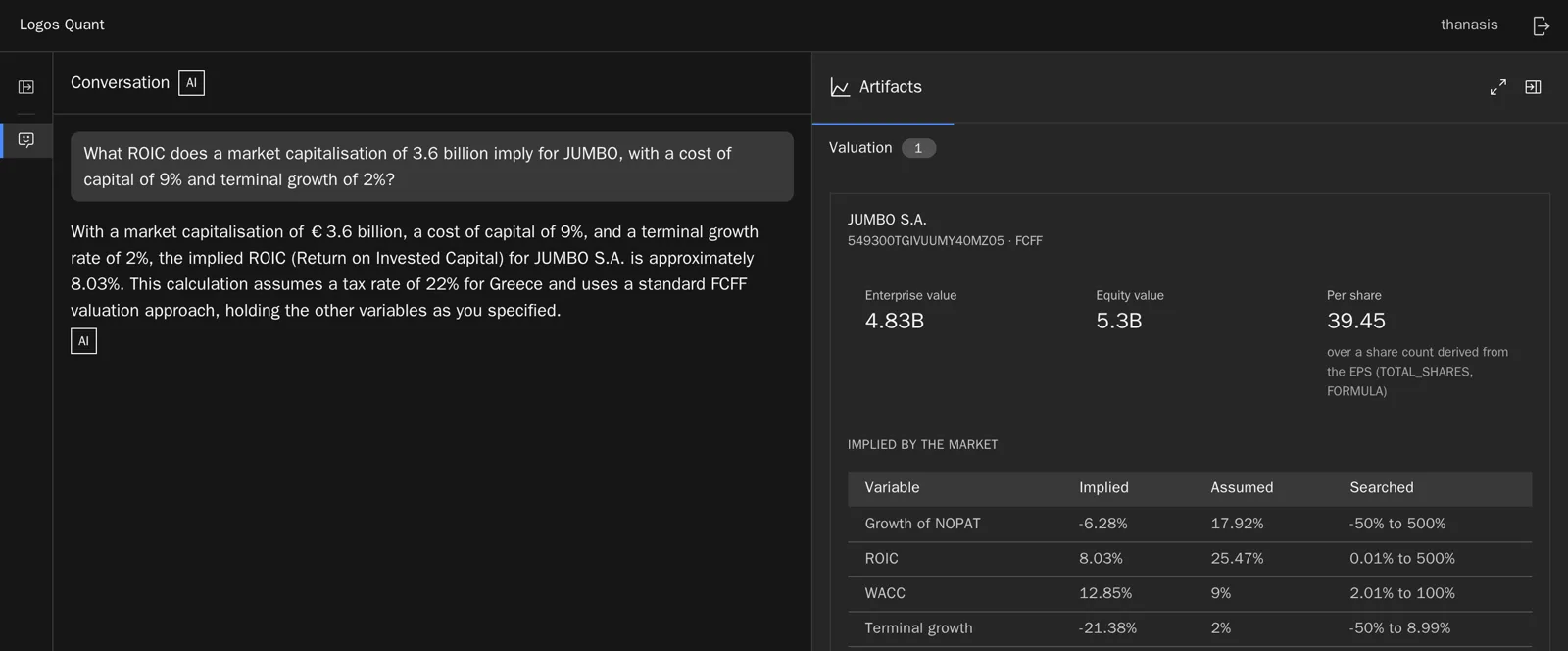Collapse the Artifacts side panel
This screenshot has height=651, width=1568.
(x=1534, y=87)
